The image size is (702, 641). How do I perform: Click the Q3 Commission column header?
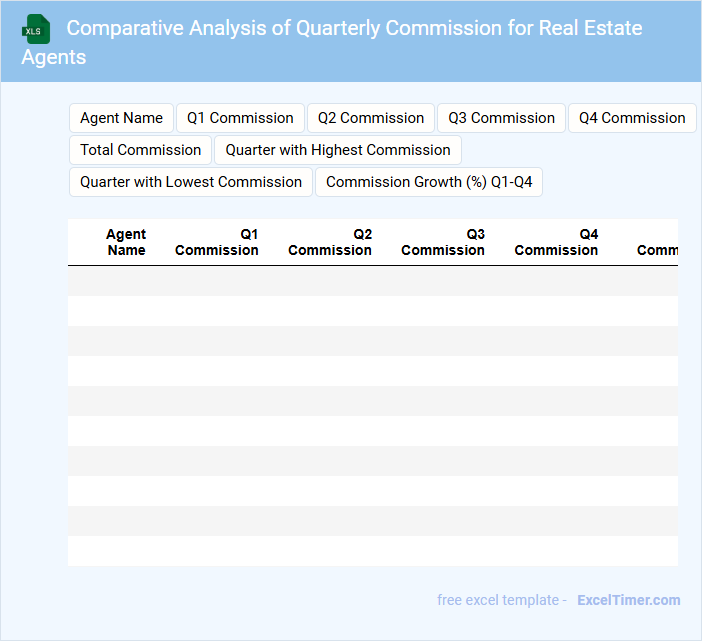443,242
